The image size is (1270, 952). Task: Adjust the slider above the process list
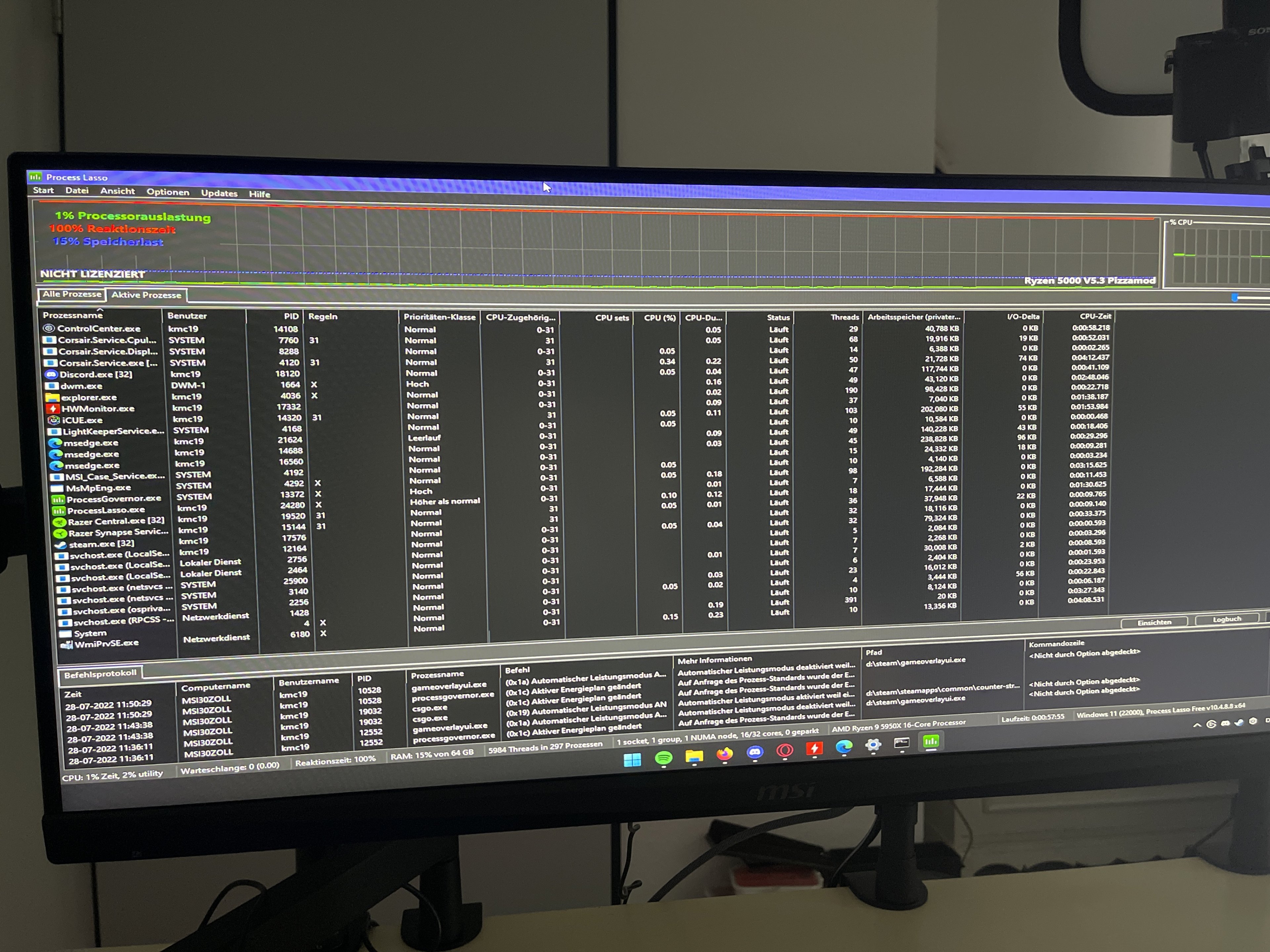coord(1235,297)
